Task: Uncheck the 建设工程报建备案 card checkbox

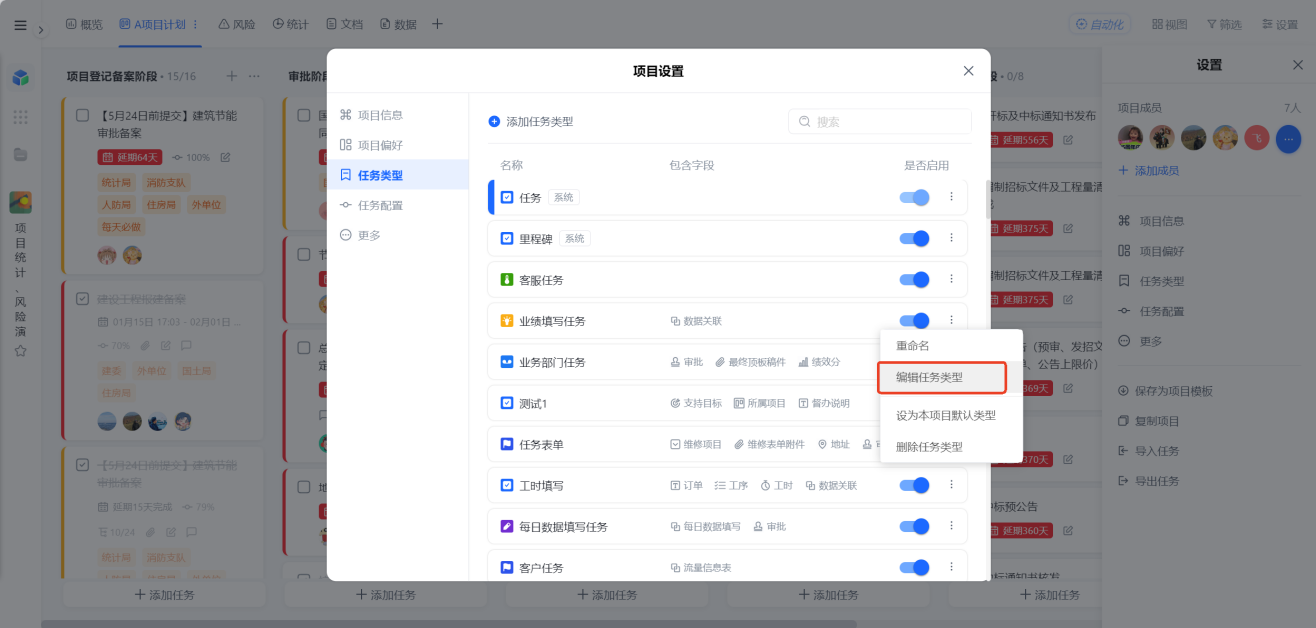Action: (83, 298)
